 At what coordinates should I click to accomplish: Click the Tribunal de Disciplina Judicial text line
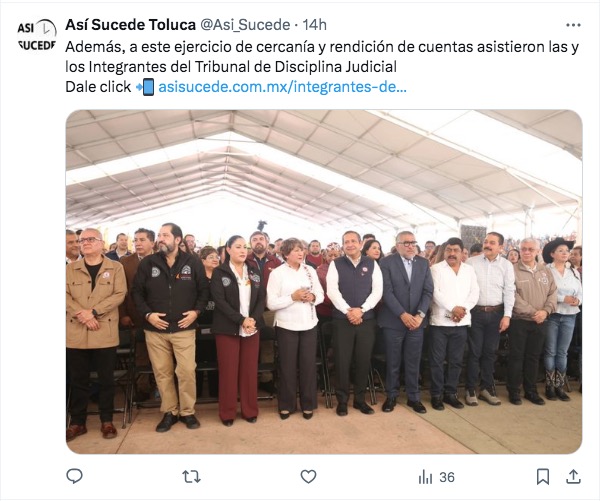click(231, 67)
